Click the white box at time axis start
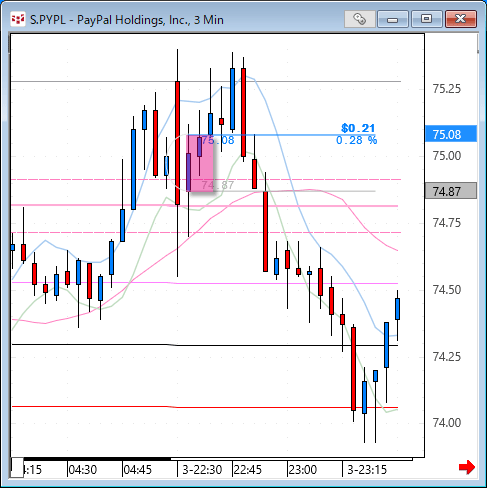The image size is (487, 488). (17, 468)
